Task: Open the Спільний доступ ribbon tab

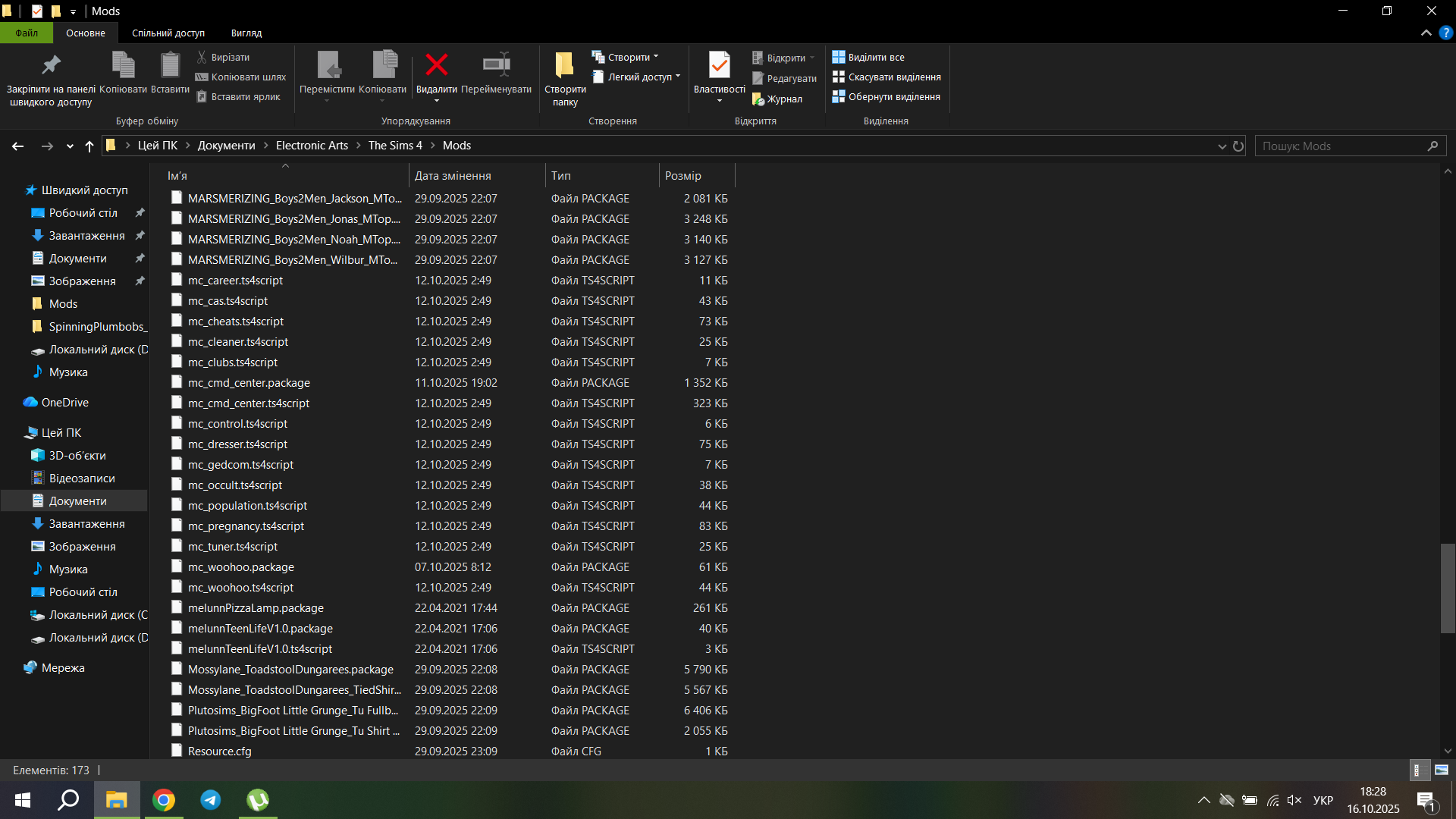Action: click(168, 33)
